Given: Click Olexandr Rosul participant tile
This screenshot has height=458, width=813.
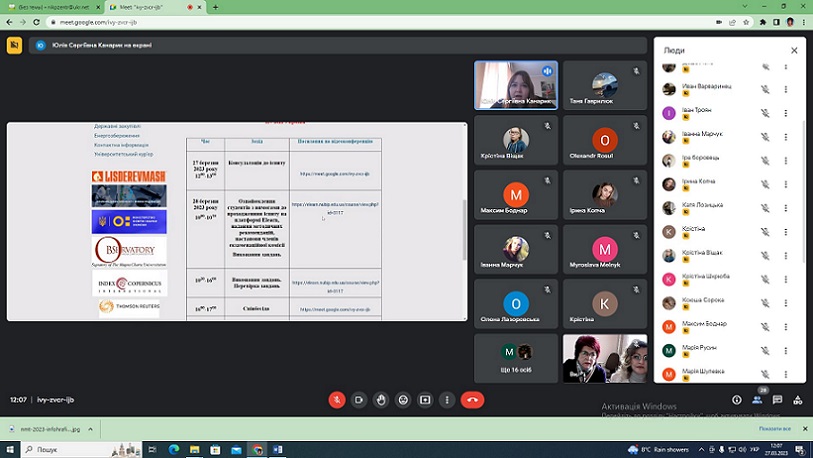Looking at the screenshot, I should (x=605, y=140).
